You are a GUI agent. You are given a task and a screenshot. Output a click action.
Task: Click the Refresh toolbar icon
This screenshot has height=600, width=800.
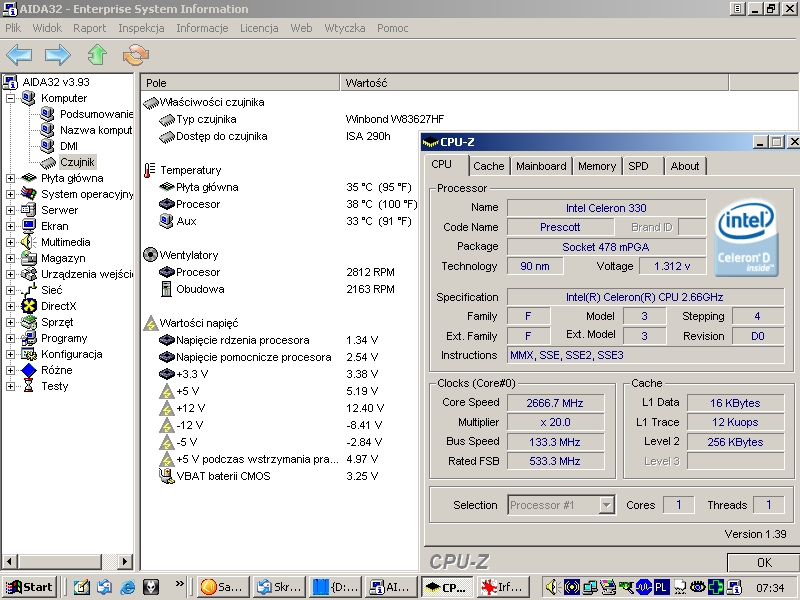[135, 54]
